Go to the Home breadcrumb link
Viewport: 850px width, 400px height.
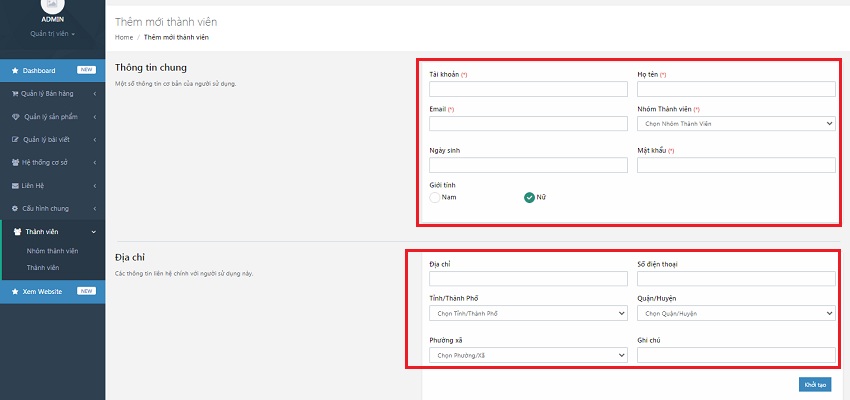(124, 37)
